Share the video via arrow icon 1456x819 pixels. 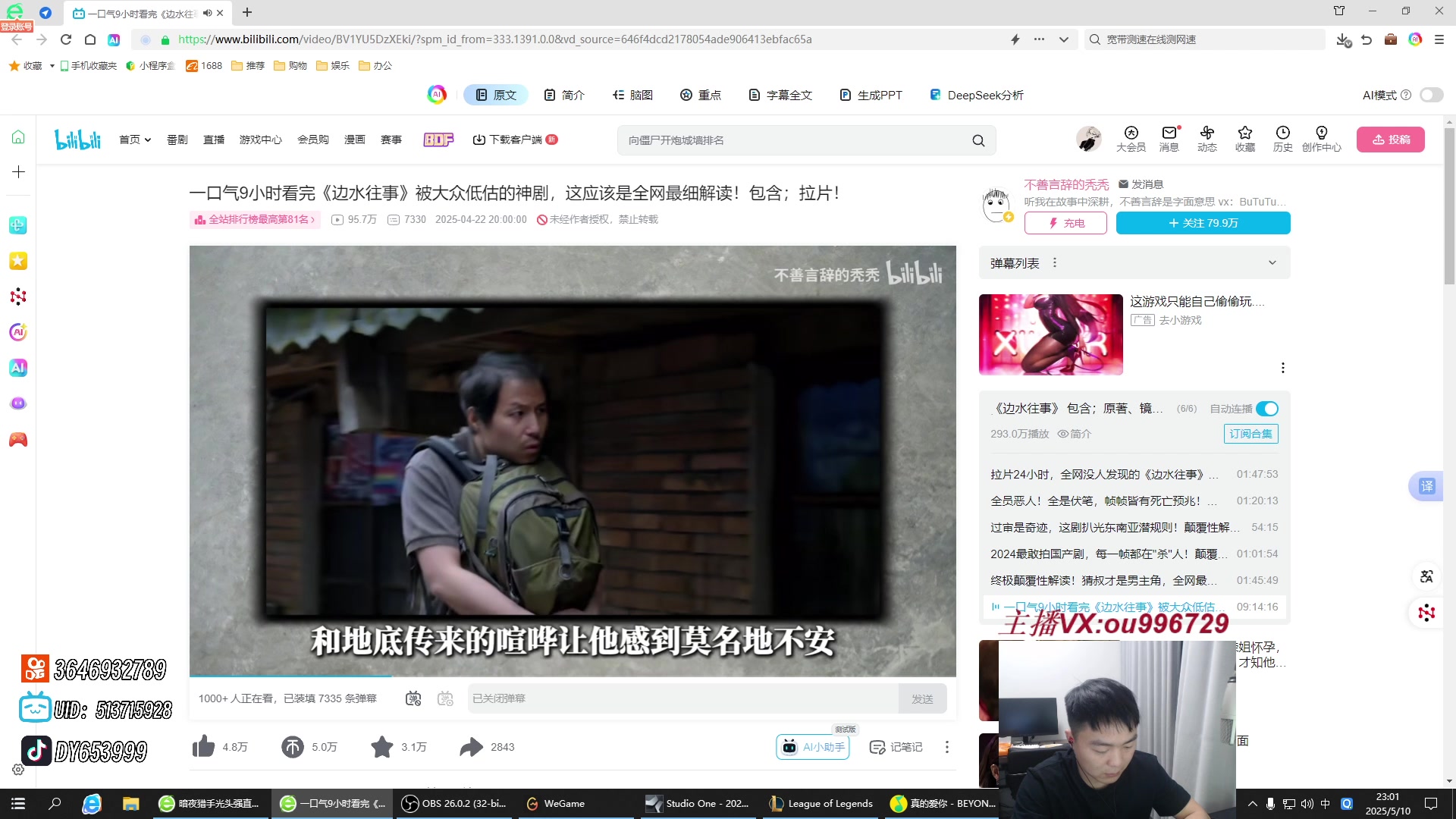472,747
